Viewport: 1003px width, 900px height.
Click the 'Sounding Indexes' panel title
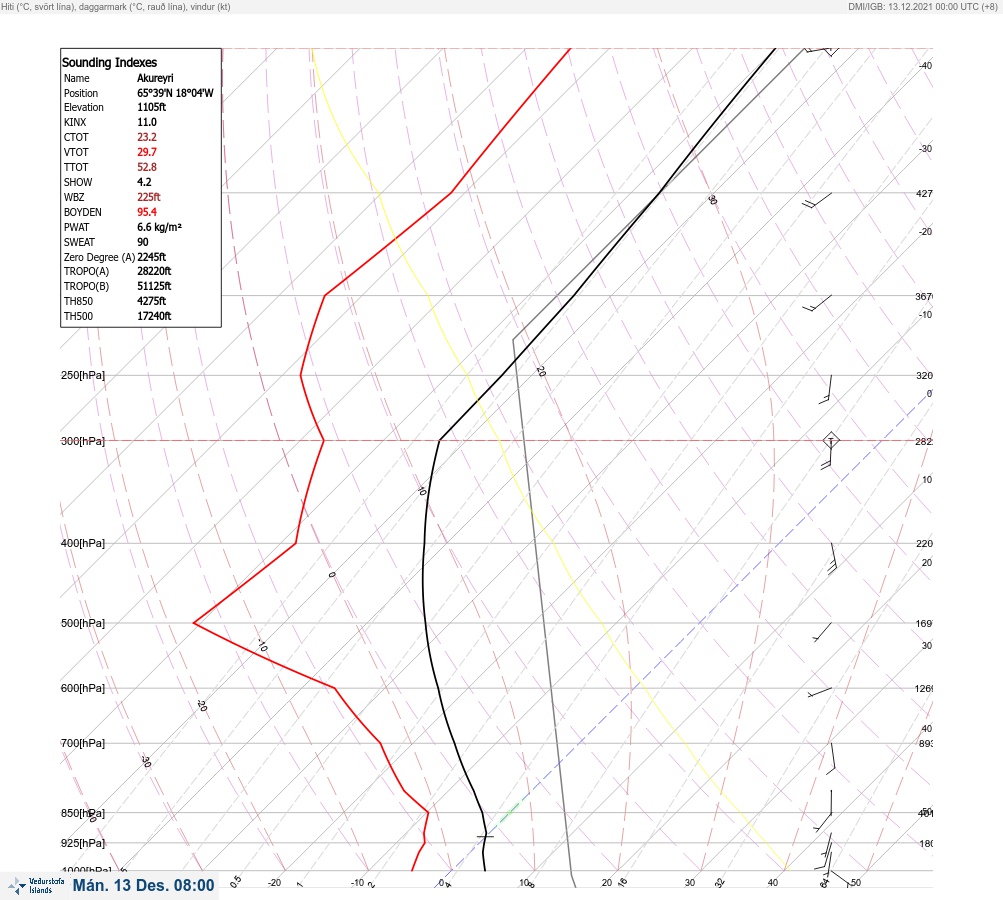109,62
